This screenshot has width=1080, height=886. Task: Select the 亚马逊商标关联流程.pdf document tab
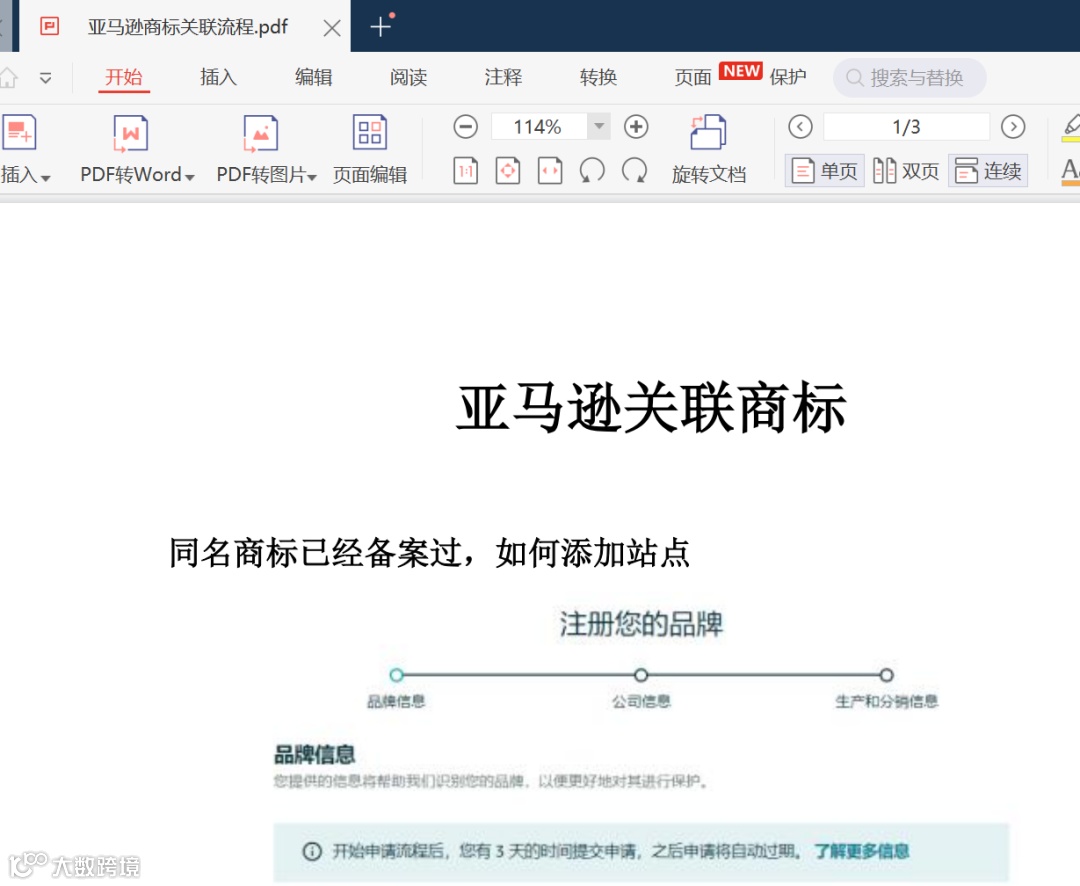pos(185,27)
